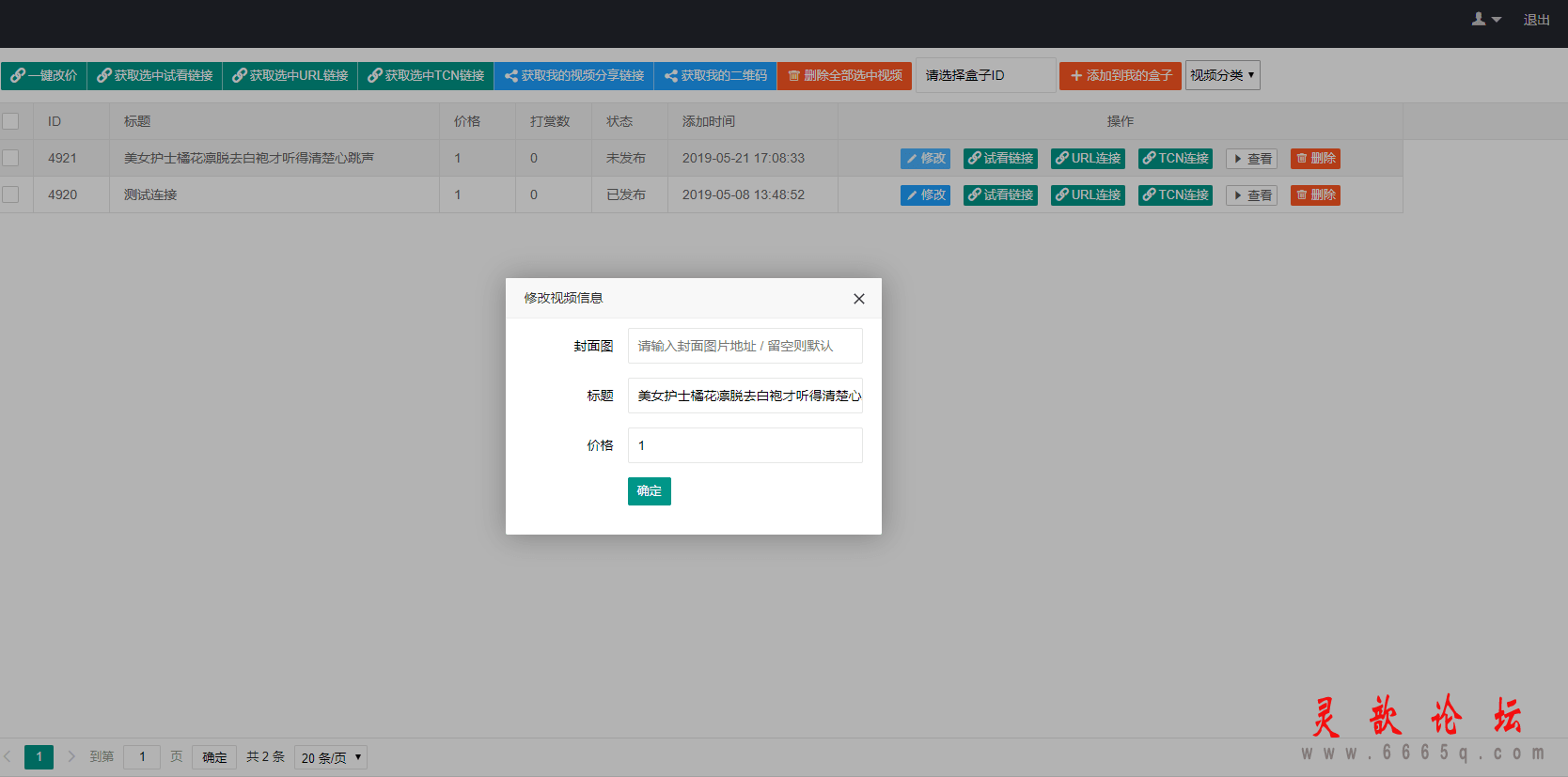Click 修改 for video 4920
This screenshot has width=1568, height=777.
[x=925, y=195]
